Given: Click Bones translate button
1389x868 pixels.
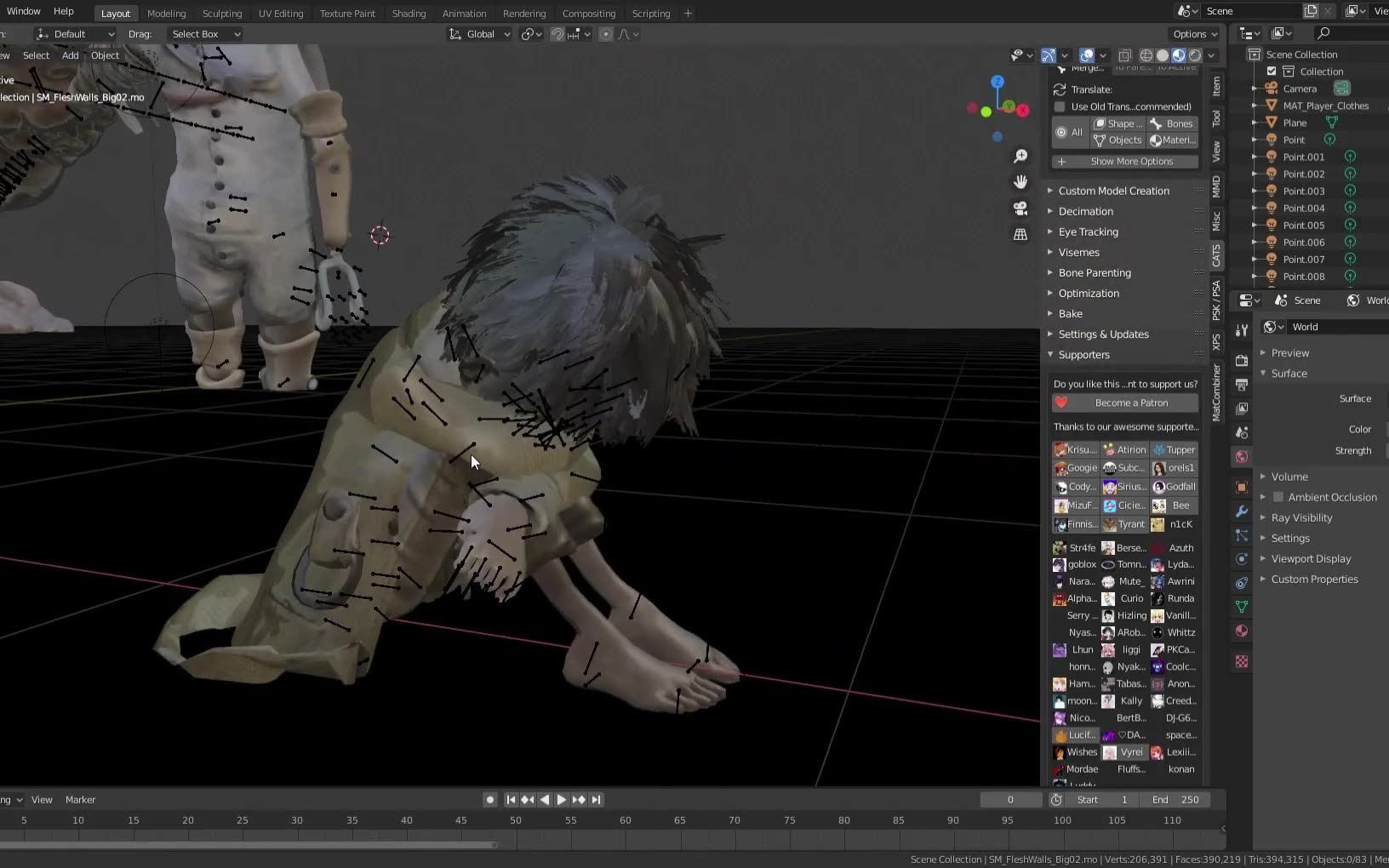Looking at the screenshot, I should pyautogui.click(x=1173, y=123).
